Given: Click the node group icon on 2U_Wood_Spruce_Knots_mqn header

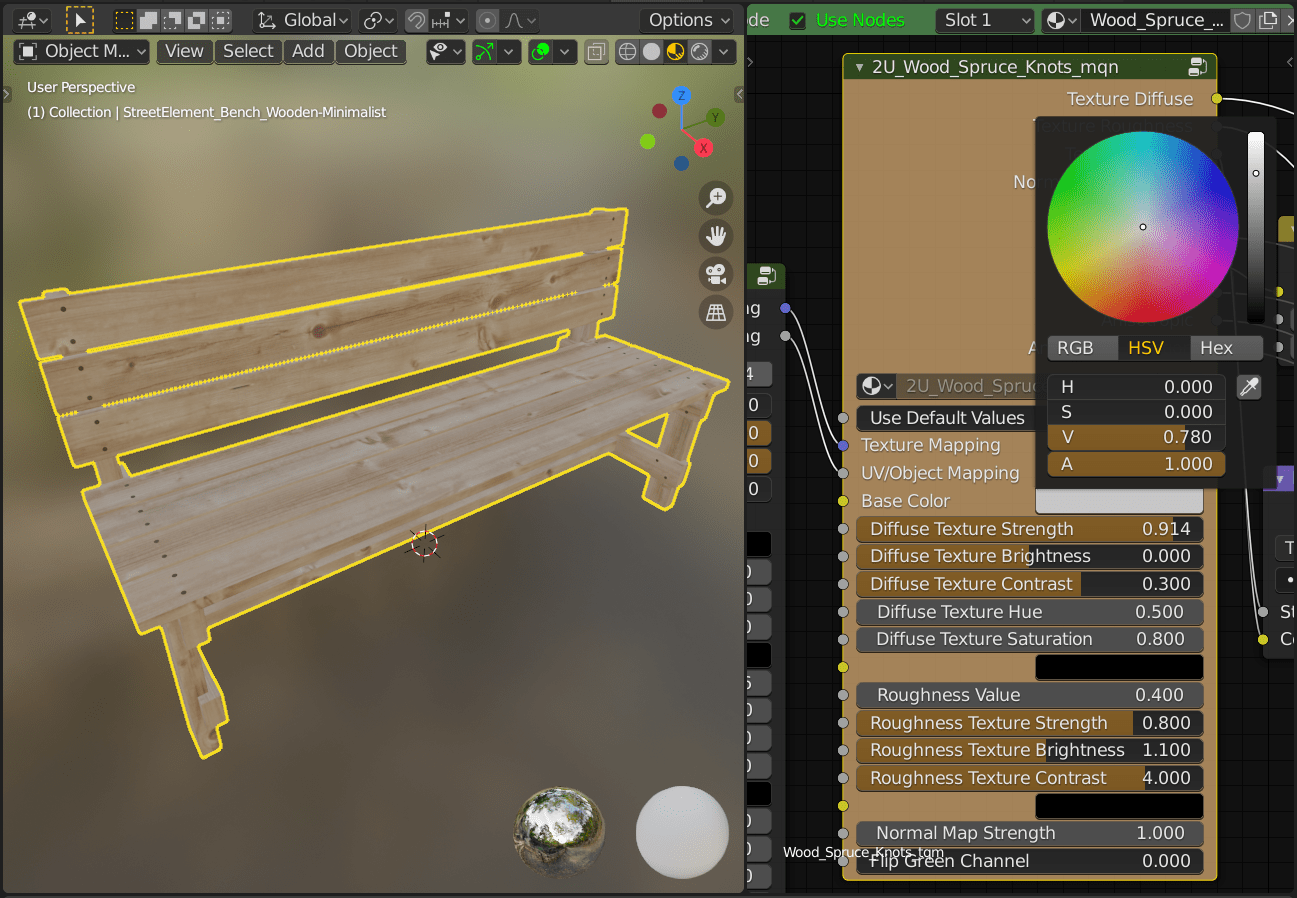Looking at the screenshot, I should [x=1196, y=67].
